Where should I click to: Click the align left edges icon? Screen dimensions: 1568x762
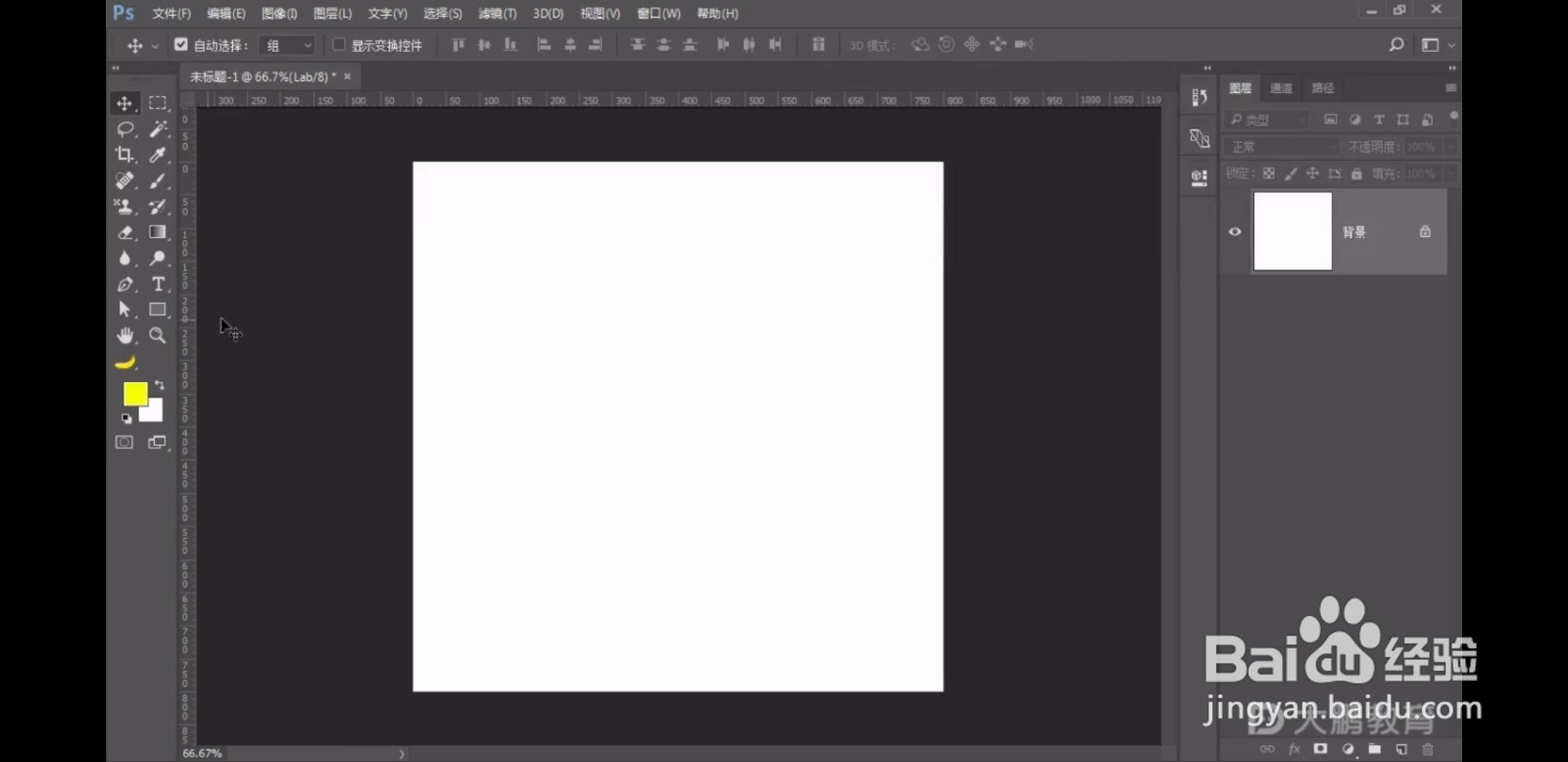(544, 45)
